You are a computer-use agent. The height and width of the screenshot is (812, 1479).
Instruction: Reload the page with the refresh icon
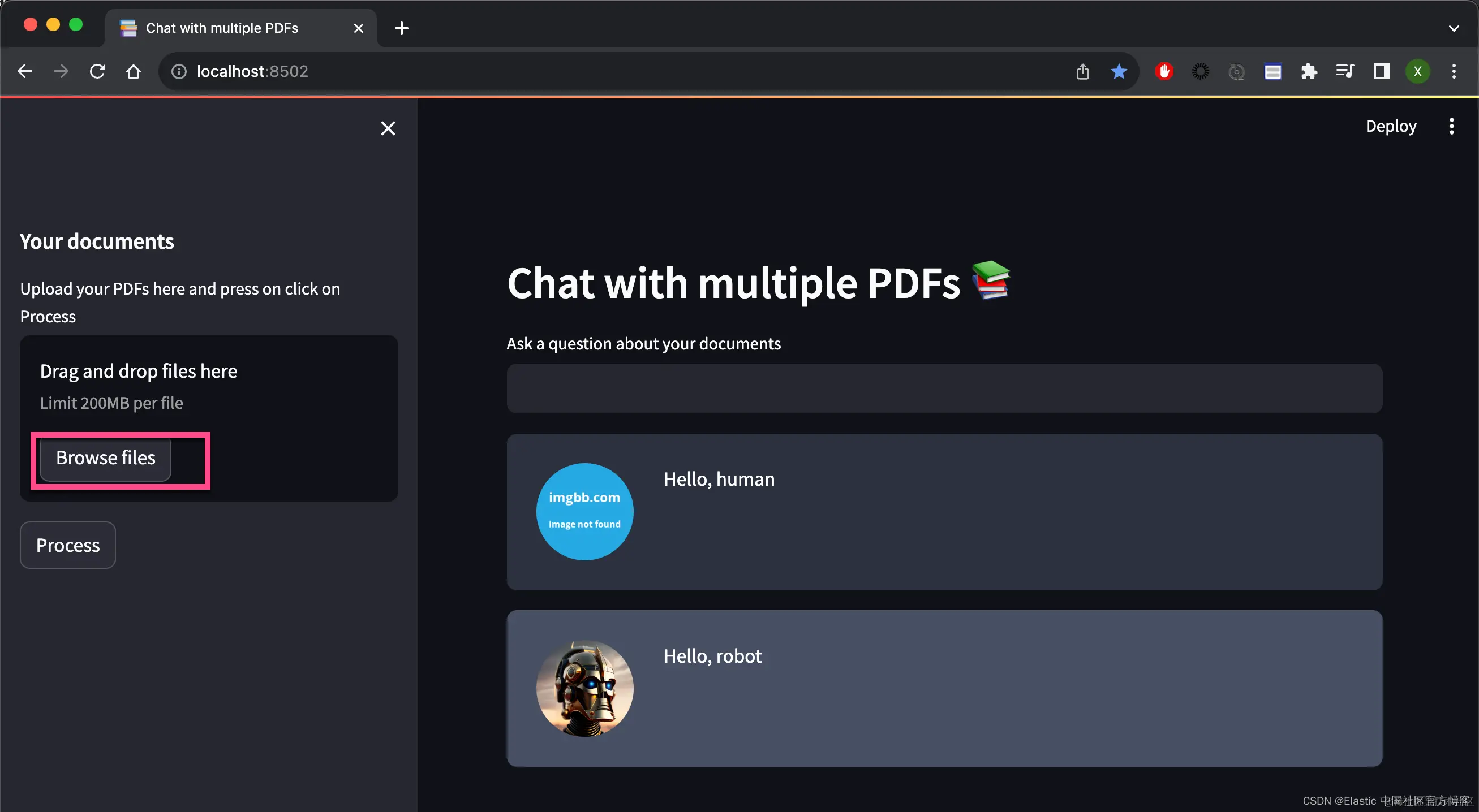pyautogui.click(x=98, y=72)
